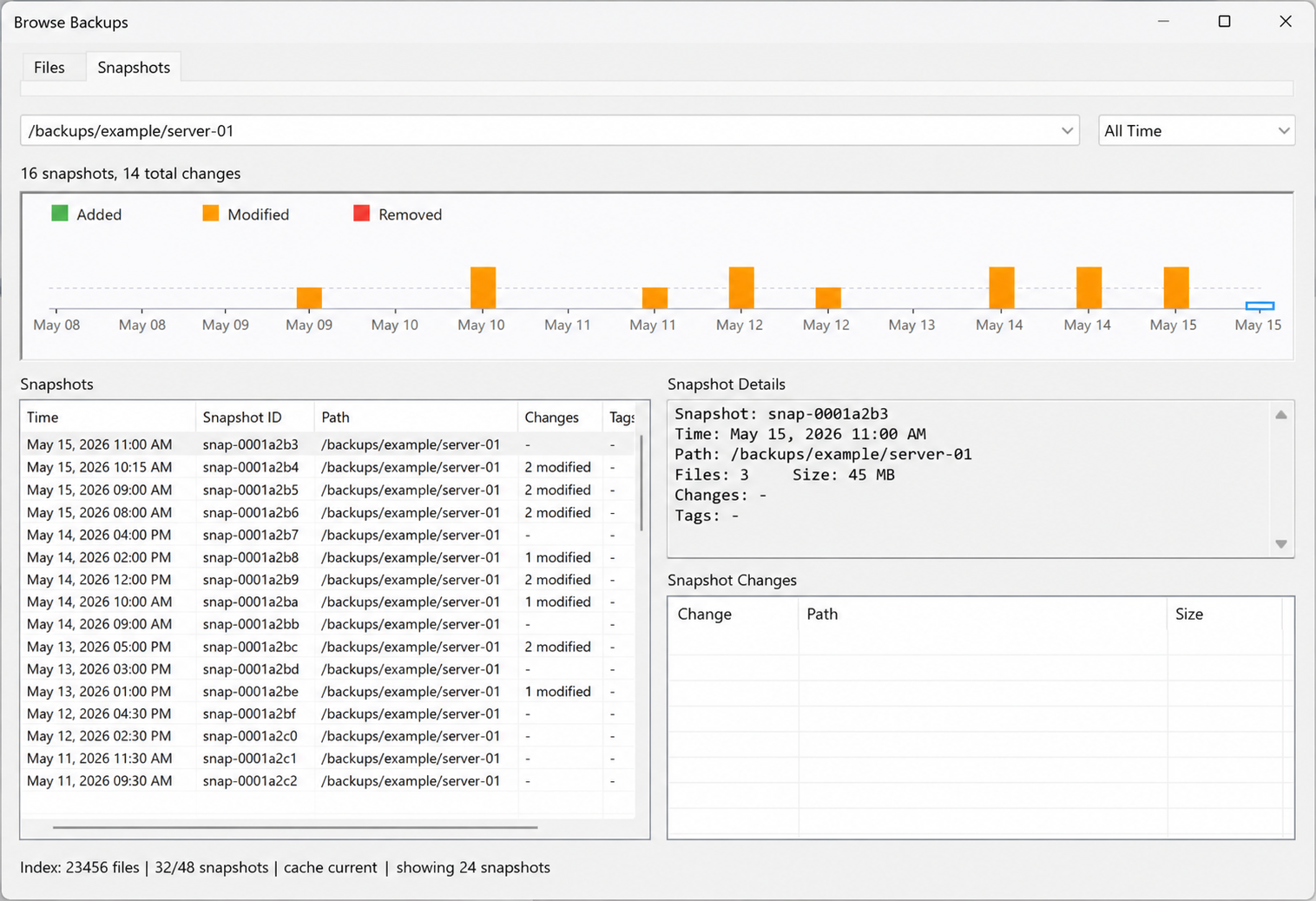Click Change column header in Snapshot Changes

[x=734, y=614]
